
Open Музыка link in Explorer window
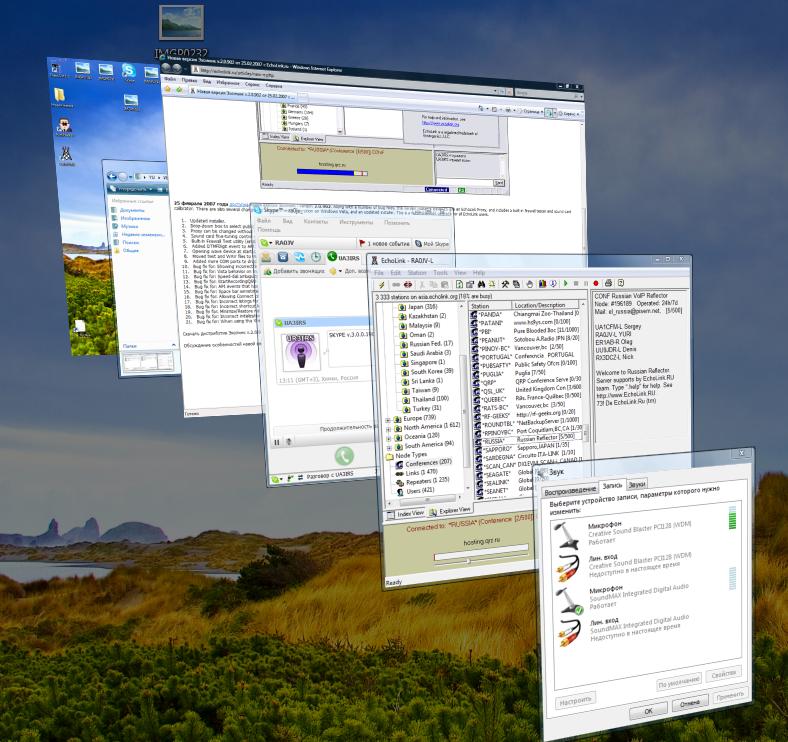[129, 226]
